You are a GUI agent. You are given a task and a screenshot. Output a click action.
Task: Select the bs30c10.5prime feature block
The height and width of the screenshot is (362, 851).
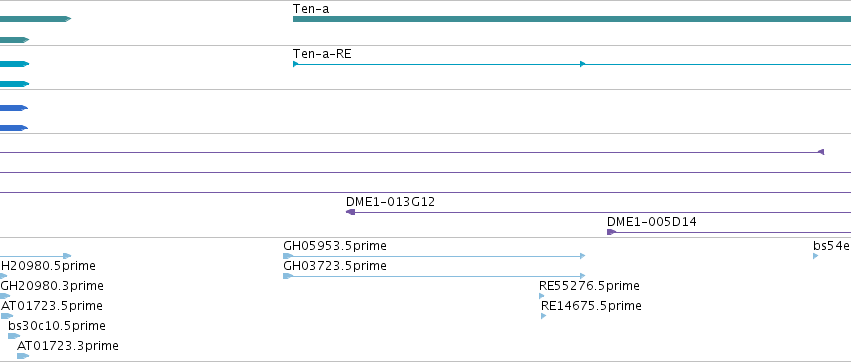[x=14, y=336]
